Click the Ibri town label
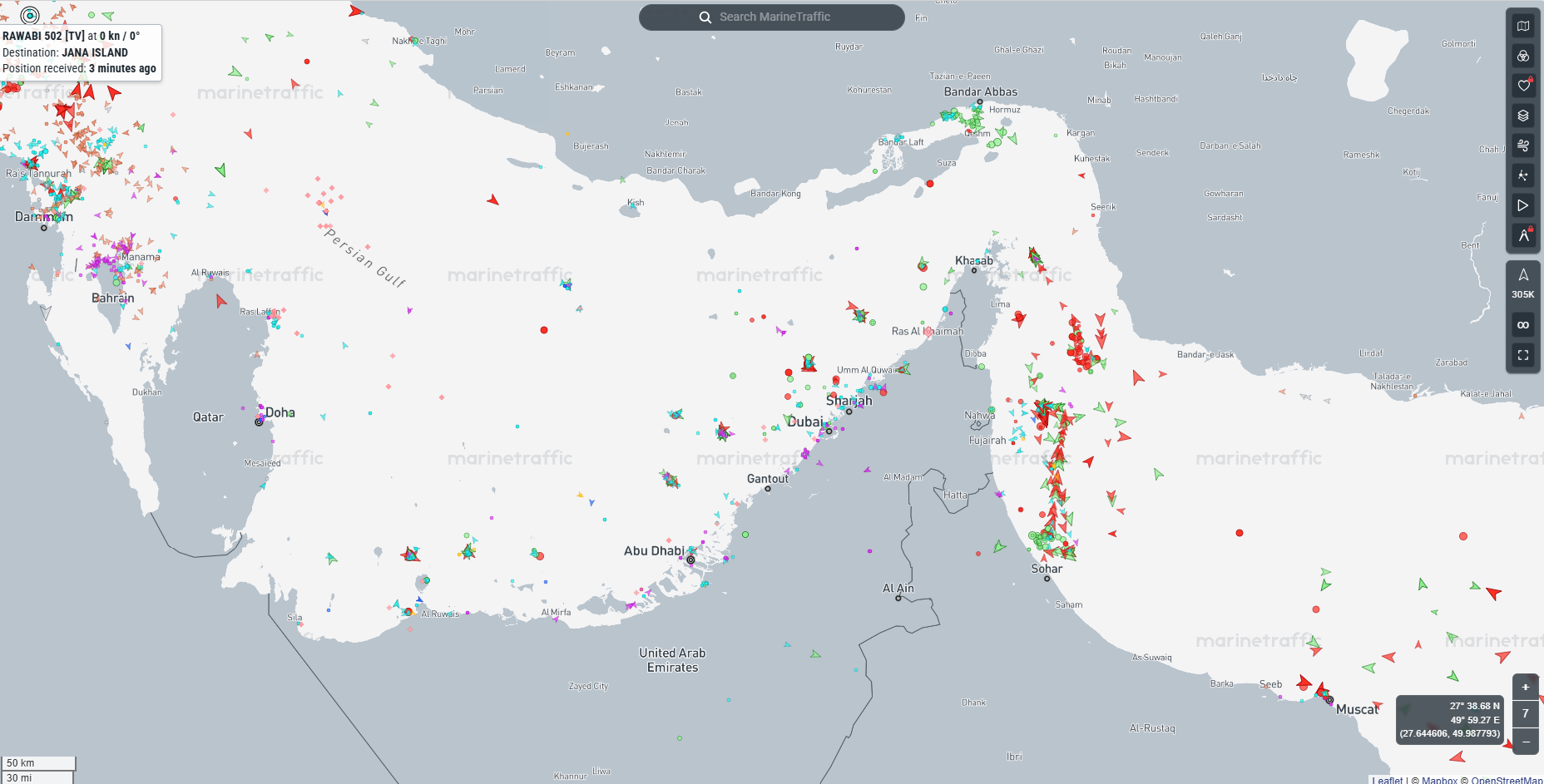This screenshot has height=784, width=1544. click(x=1014, y=757)
